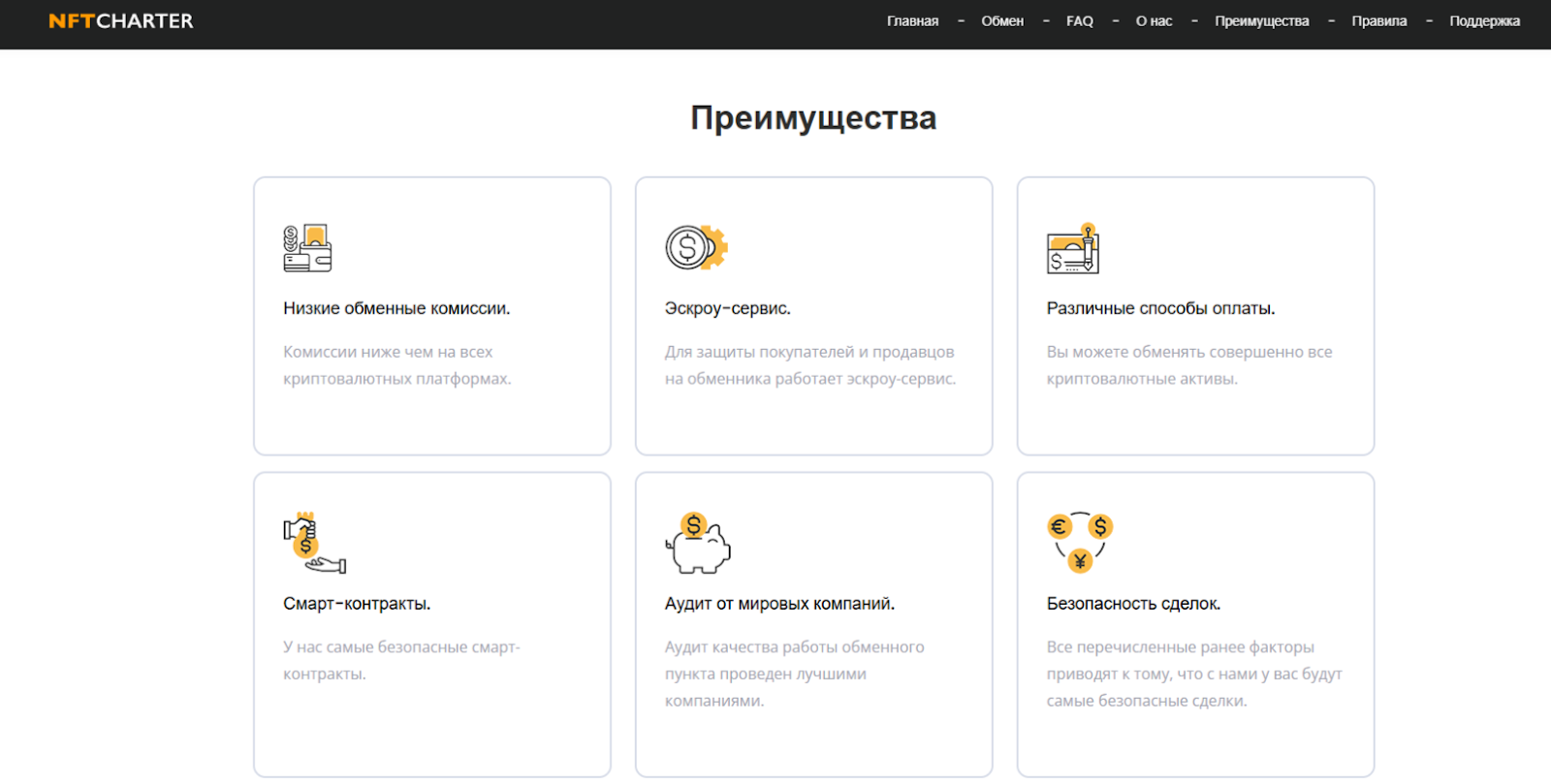Select Преимущества in the navigation bar

tap(1261, 21)
